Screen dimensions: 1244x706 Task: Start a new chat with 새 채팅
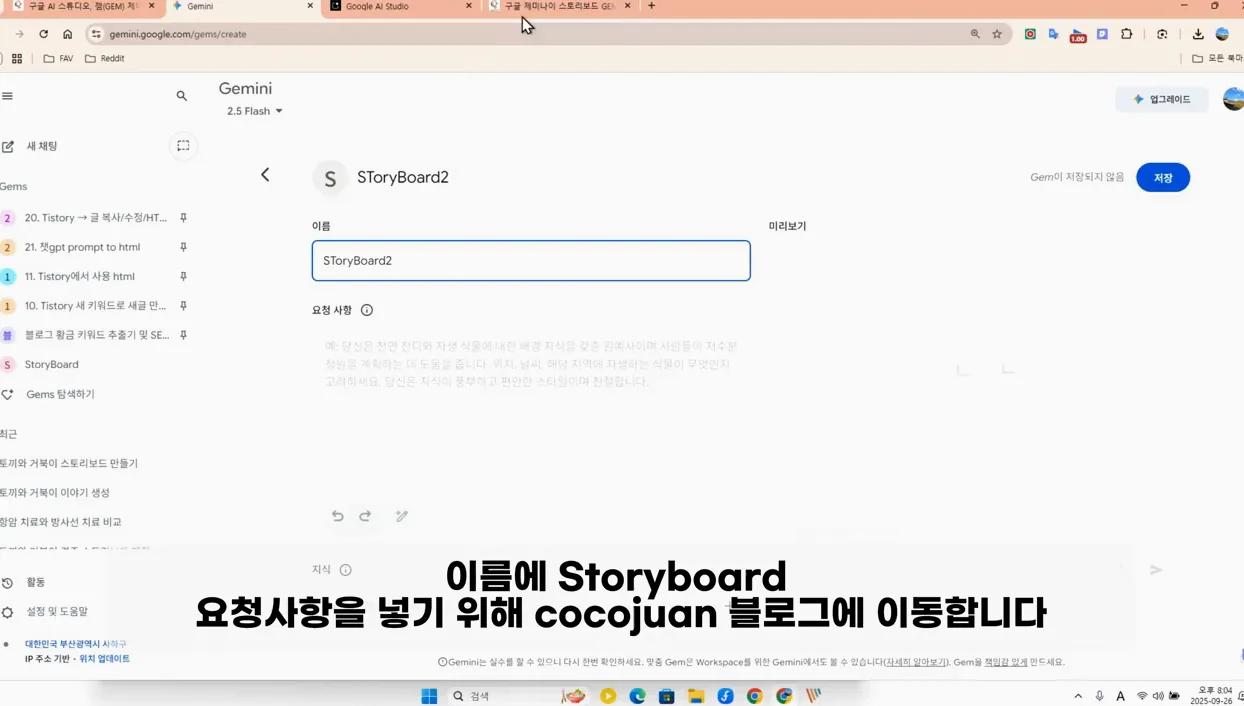click(x=30, y=146)
